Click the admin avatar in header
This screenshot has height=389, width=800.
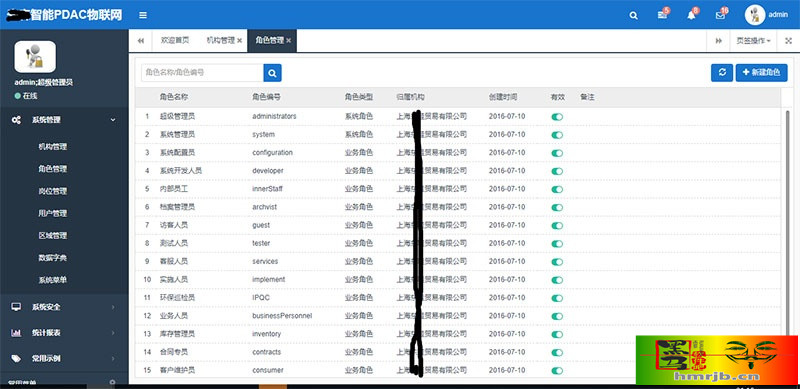(755, 15)
